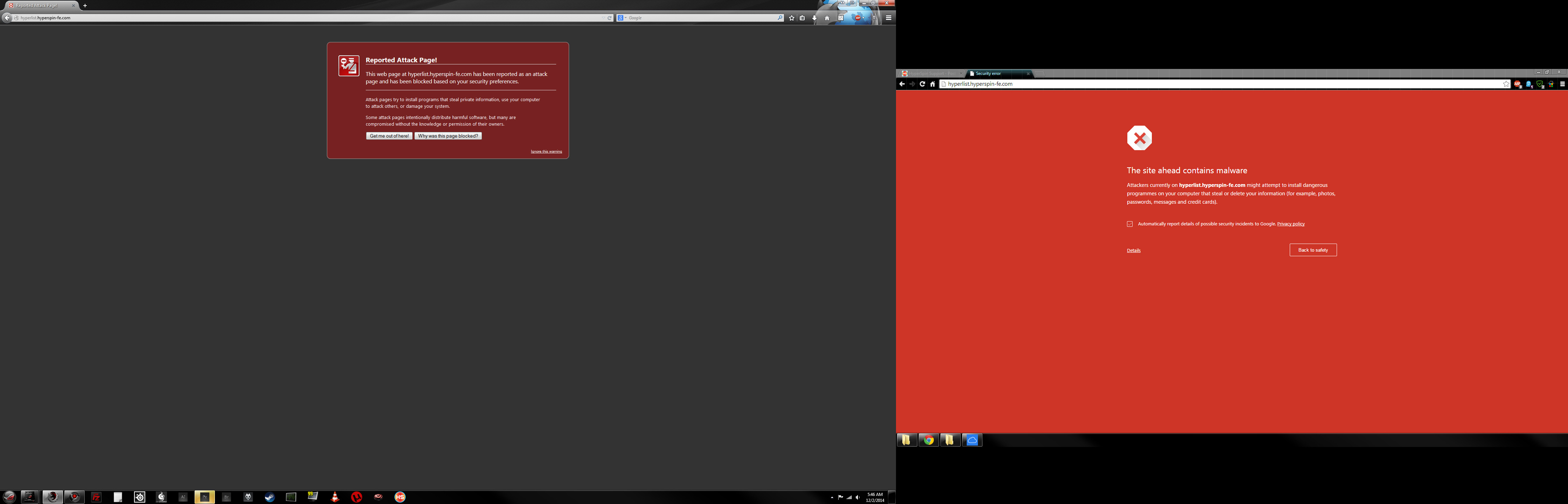1568x504 pixels.
Task: Open Photoshop from taskbar
Action: [204, 497]
